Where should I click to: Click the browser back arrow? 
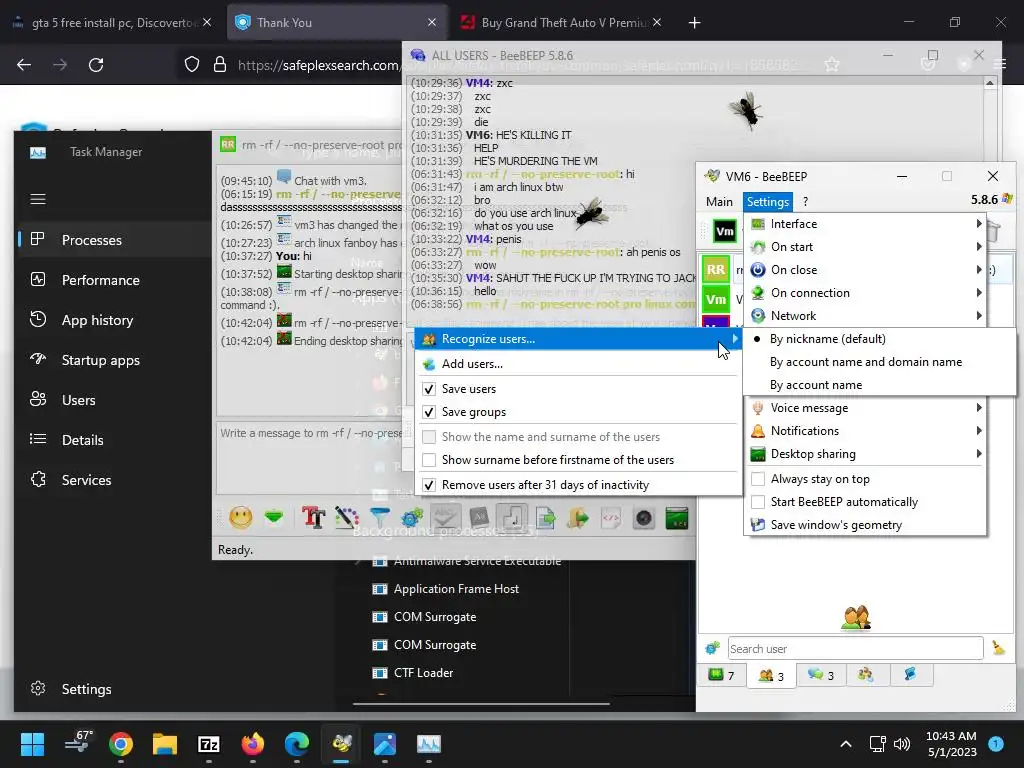pos(24,65)
